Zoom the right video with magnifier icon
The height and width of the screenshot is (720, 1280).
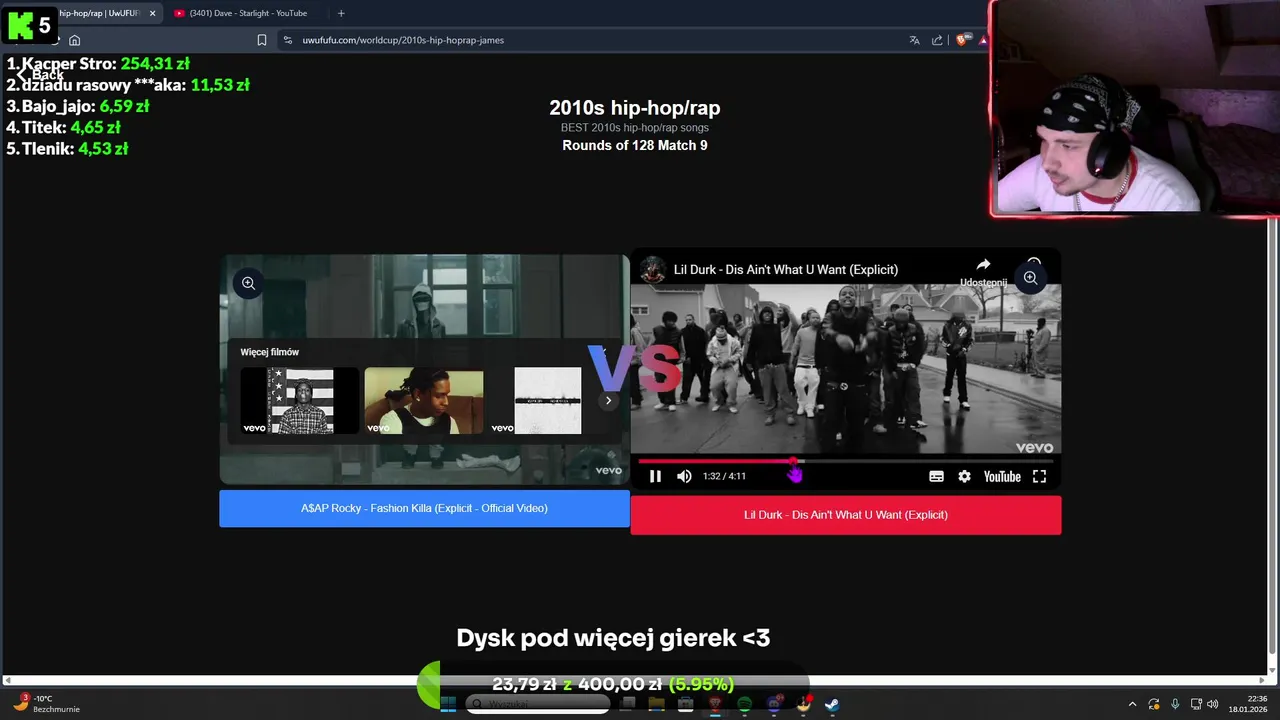[x=1030, y=278]
